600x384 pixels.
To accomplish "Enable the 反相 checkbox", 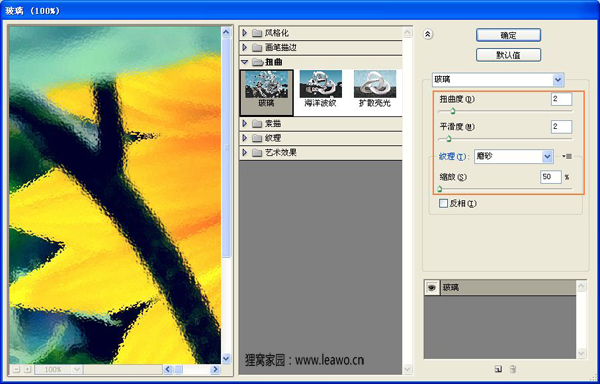I will click(x=443, y=203).
